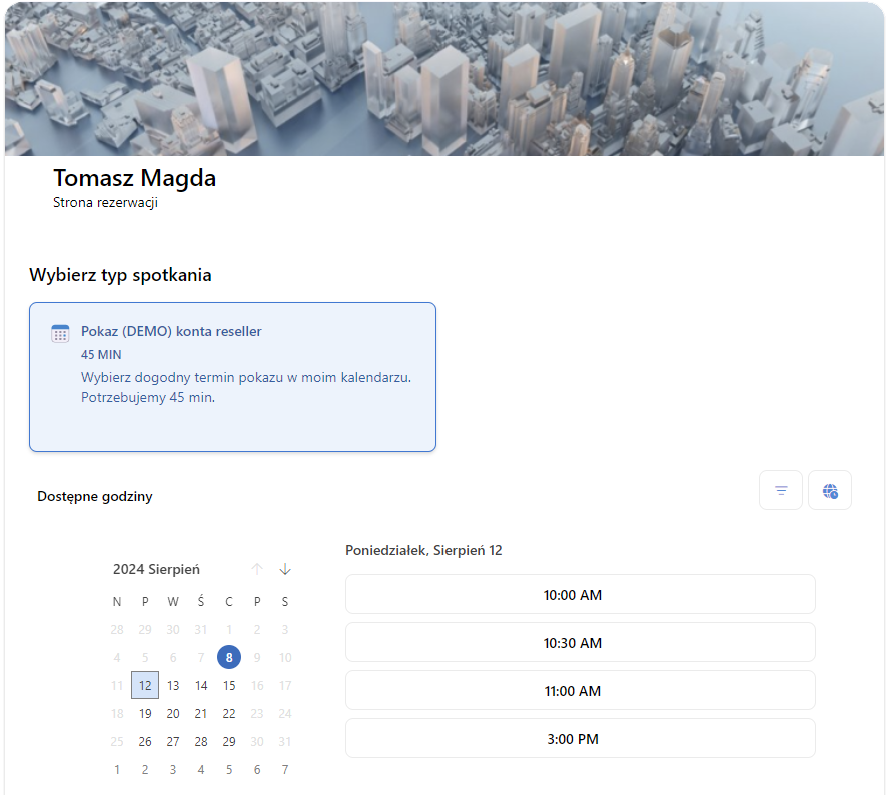Choose August 22 in the calendar
Screen dimensions: 888x795
[x=229, y=713]
